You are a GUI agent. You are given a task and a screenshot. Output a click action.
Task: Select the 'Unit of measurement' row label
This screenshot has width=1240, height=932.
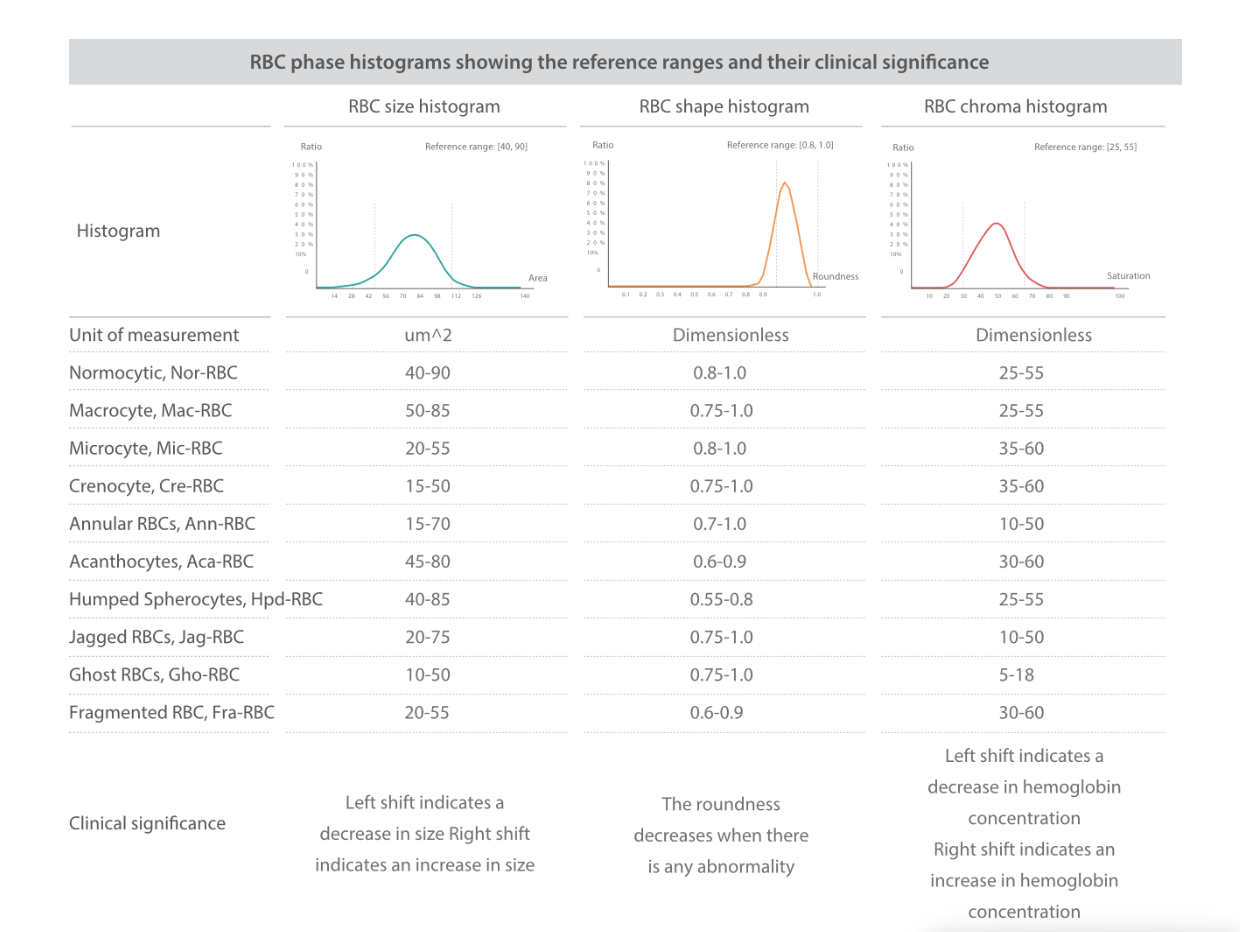(x=154, y=335)
